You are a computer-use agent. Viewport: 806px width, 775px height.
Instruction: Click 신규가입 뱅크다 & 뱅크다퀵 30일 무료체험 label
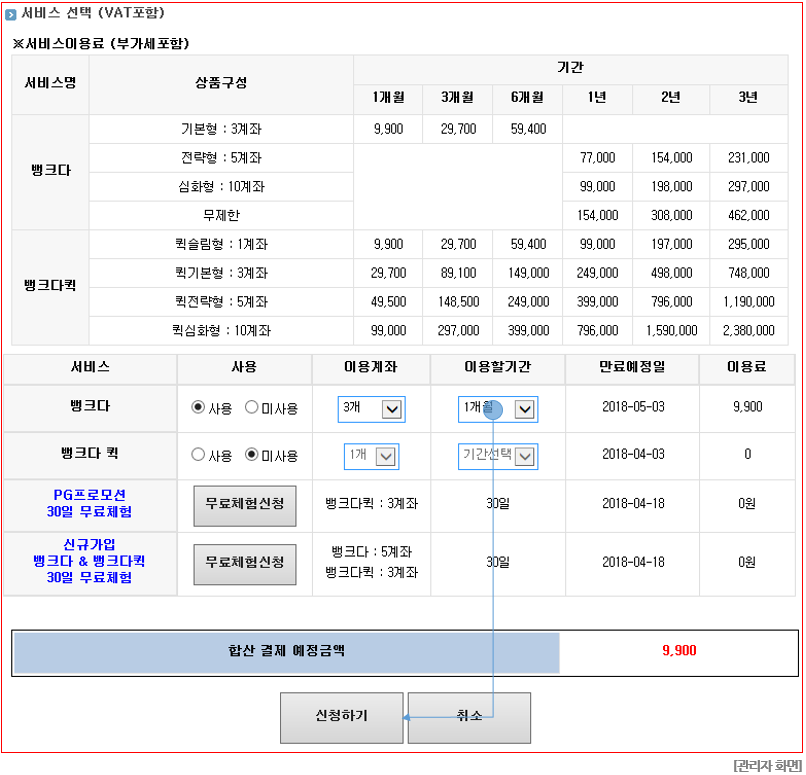[x=89, y=561]
